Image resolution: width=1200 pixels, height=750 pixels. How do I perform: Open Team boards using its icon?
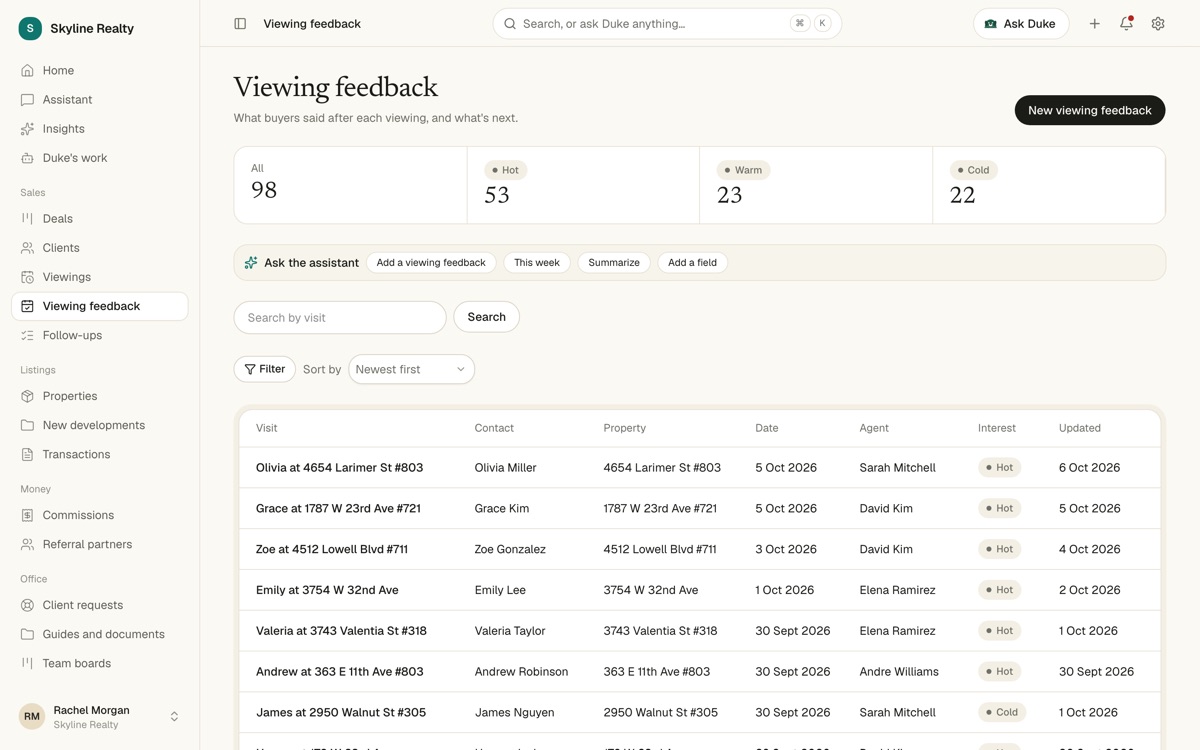[x=27, y=663]
